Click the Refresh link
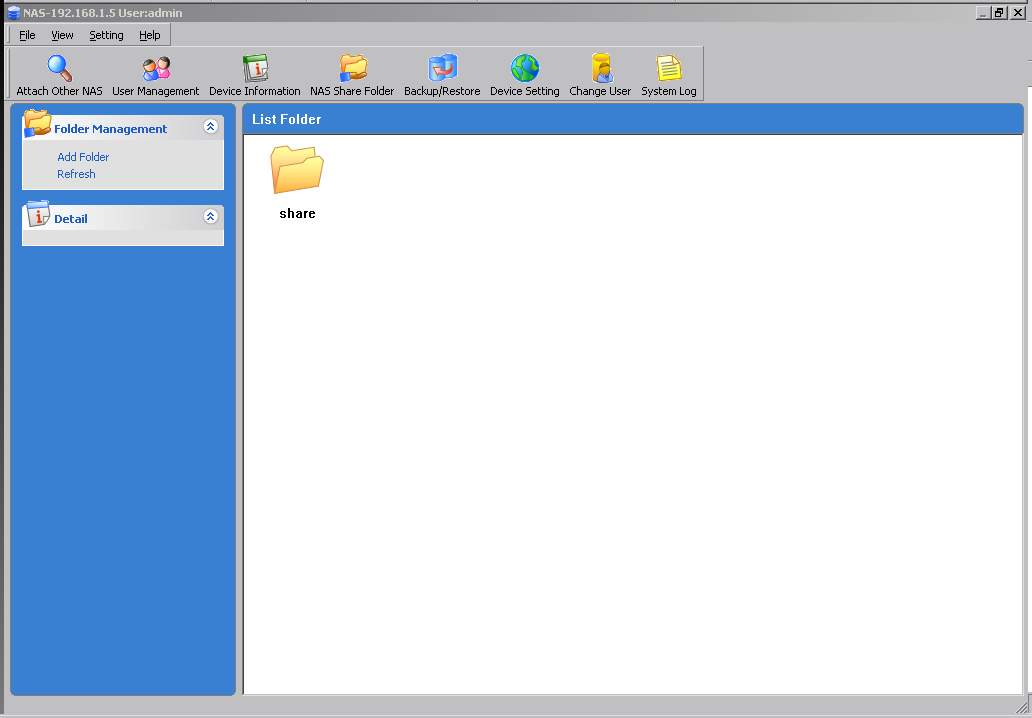 pyautogui.click(x=76, y=174)
